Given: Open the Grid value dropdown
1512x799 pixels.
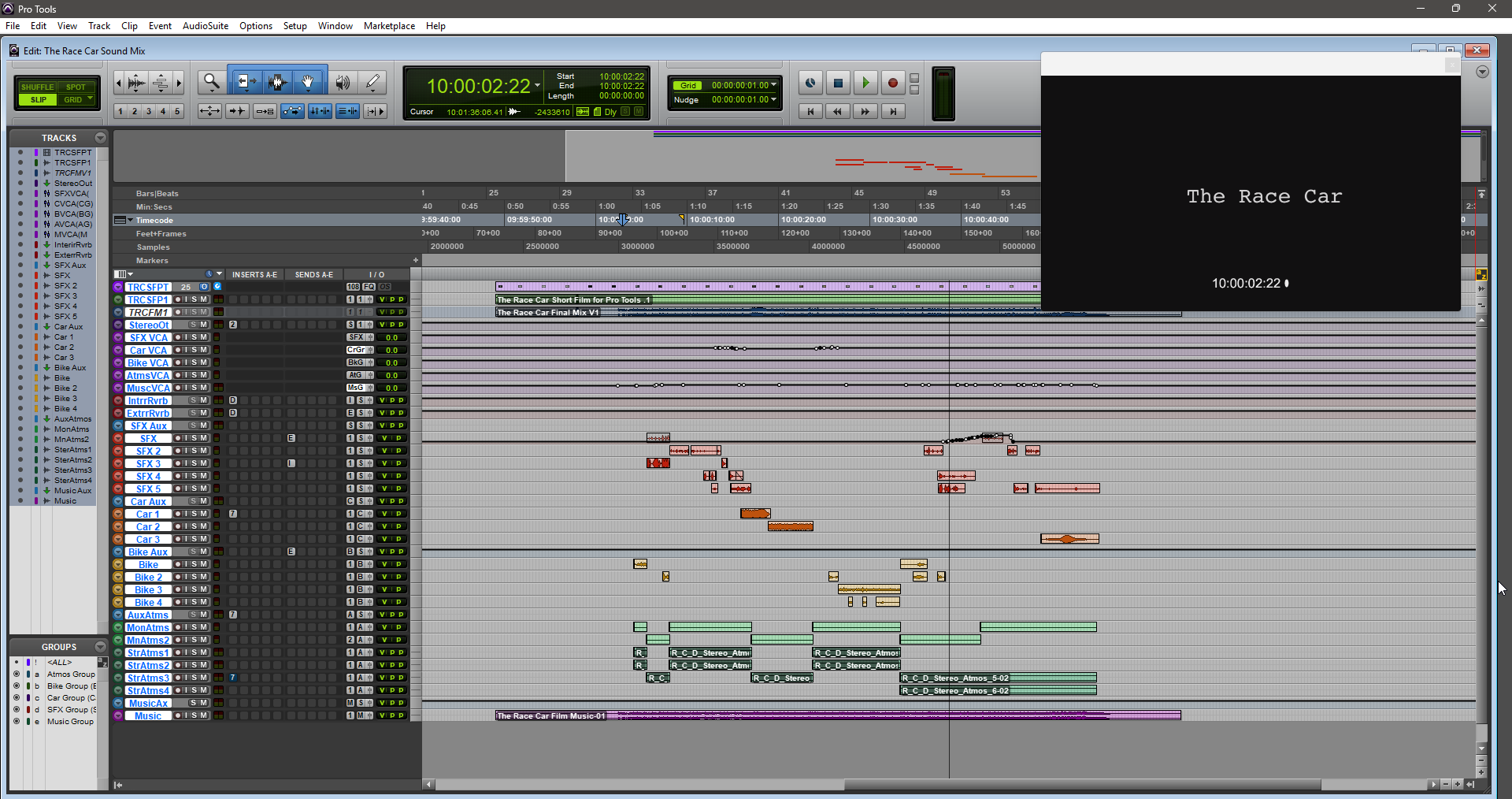Looking at the screenshot, I should click(x=773, y=85).
